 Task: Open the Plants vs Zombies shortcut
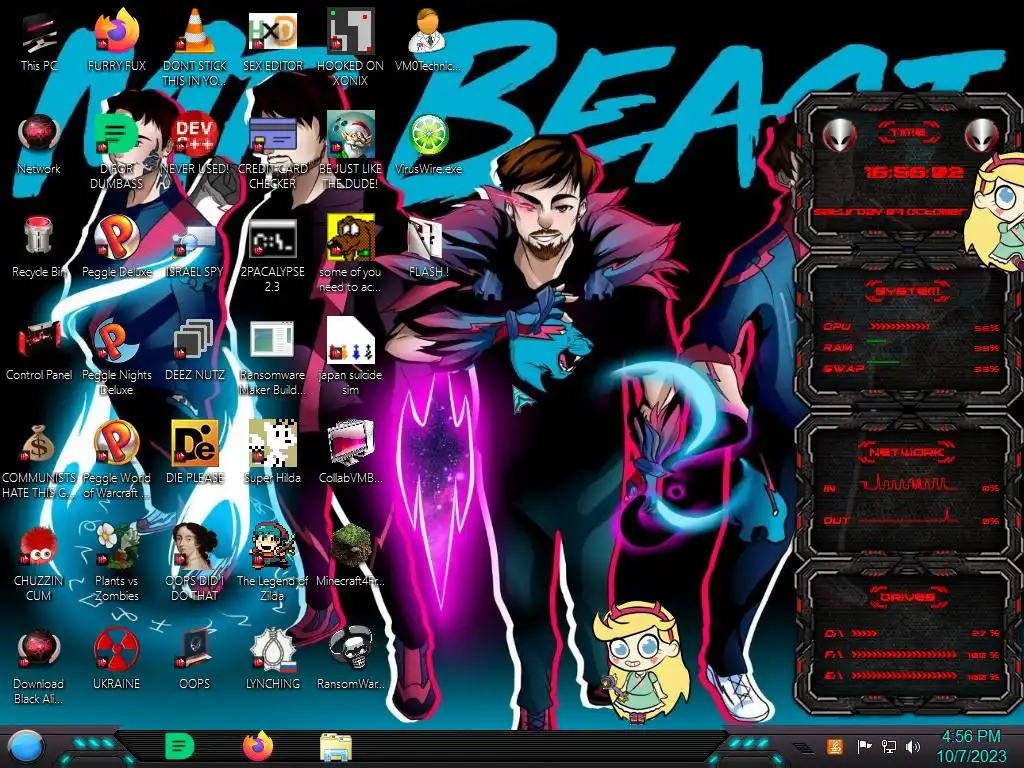[116, 546]
